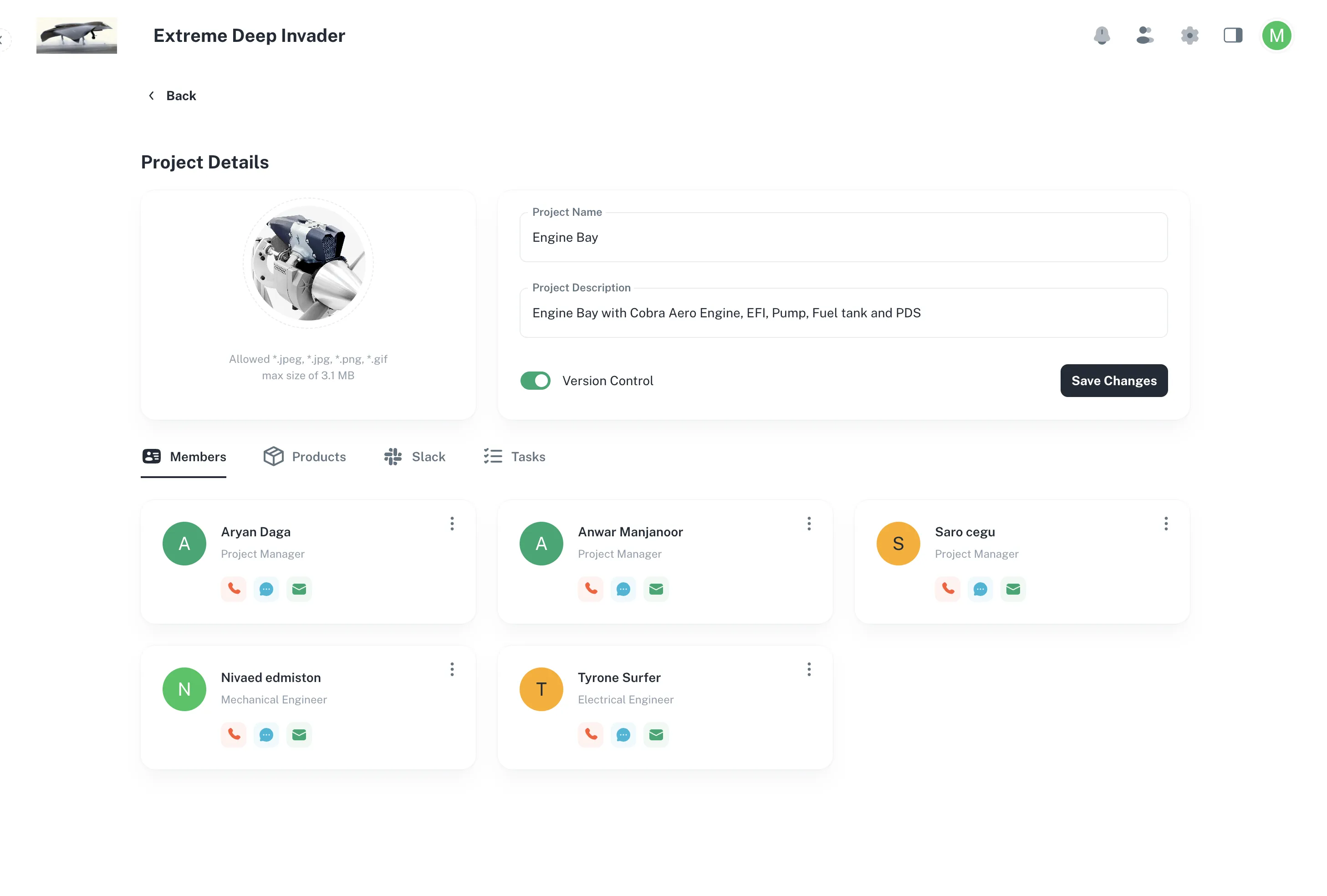
Task: Message Nivaed edmiston via chat icon
Action: (266, 734)
